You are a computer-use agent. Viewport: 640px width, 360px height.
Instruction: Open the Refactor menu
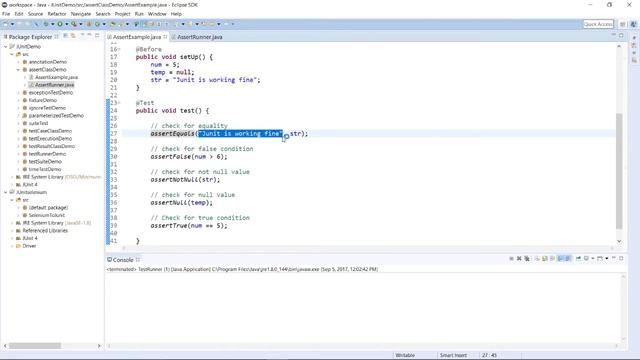click(x=57, y=14)
